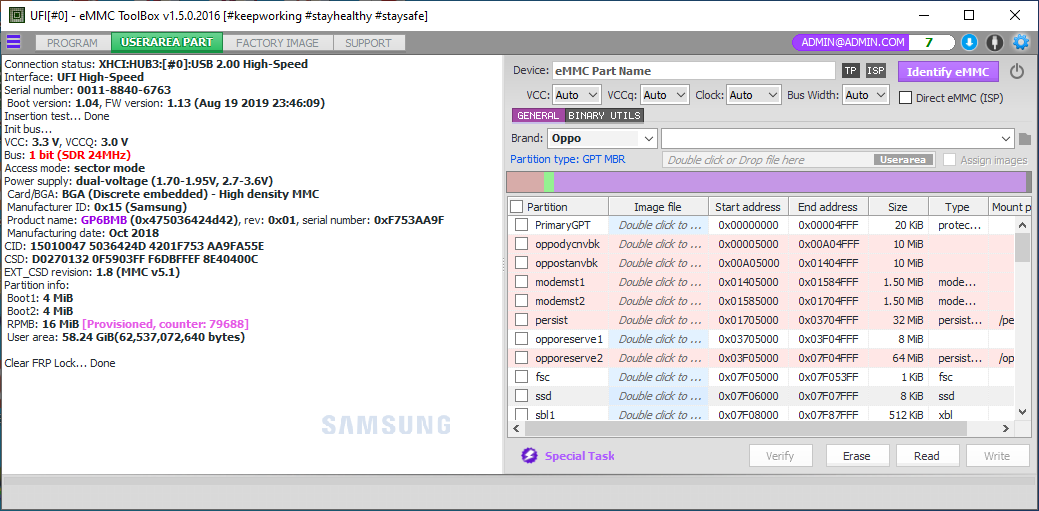The height and width of the screenshot is (511, 1039).
Task: Check the sbl1 partition checkbox
Action: pyautogui.click(x=521, y=416)
